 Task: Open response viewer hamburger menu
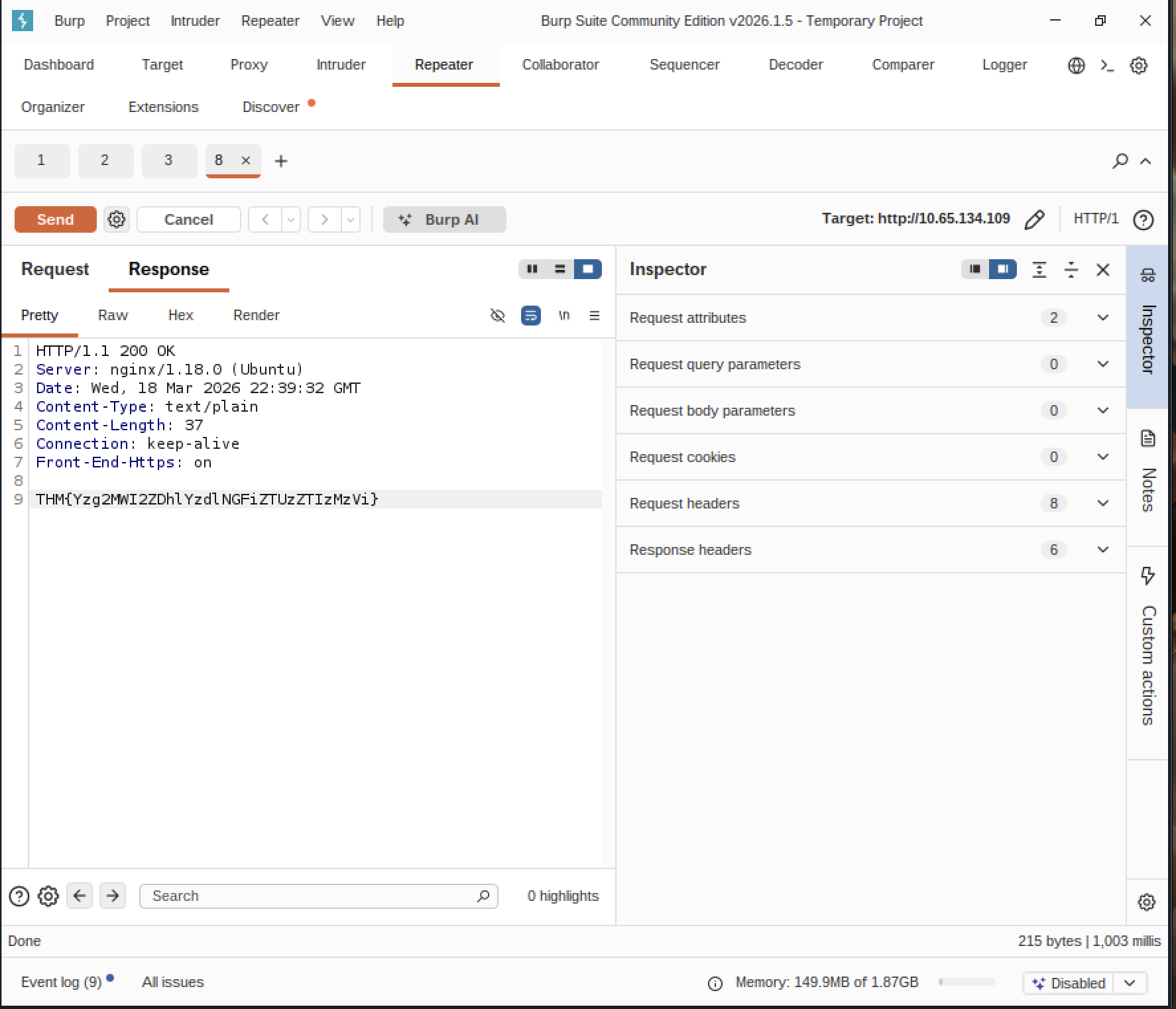point(595,316)
